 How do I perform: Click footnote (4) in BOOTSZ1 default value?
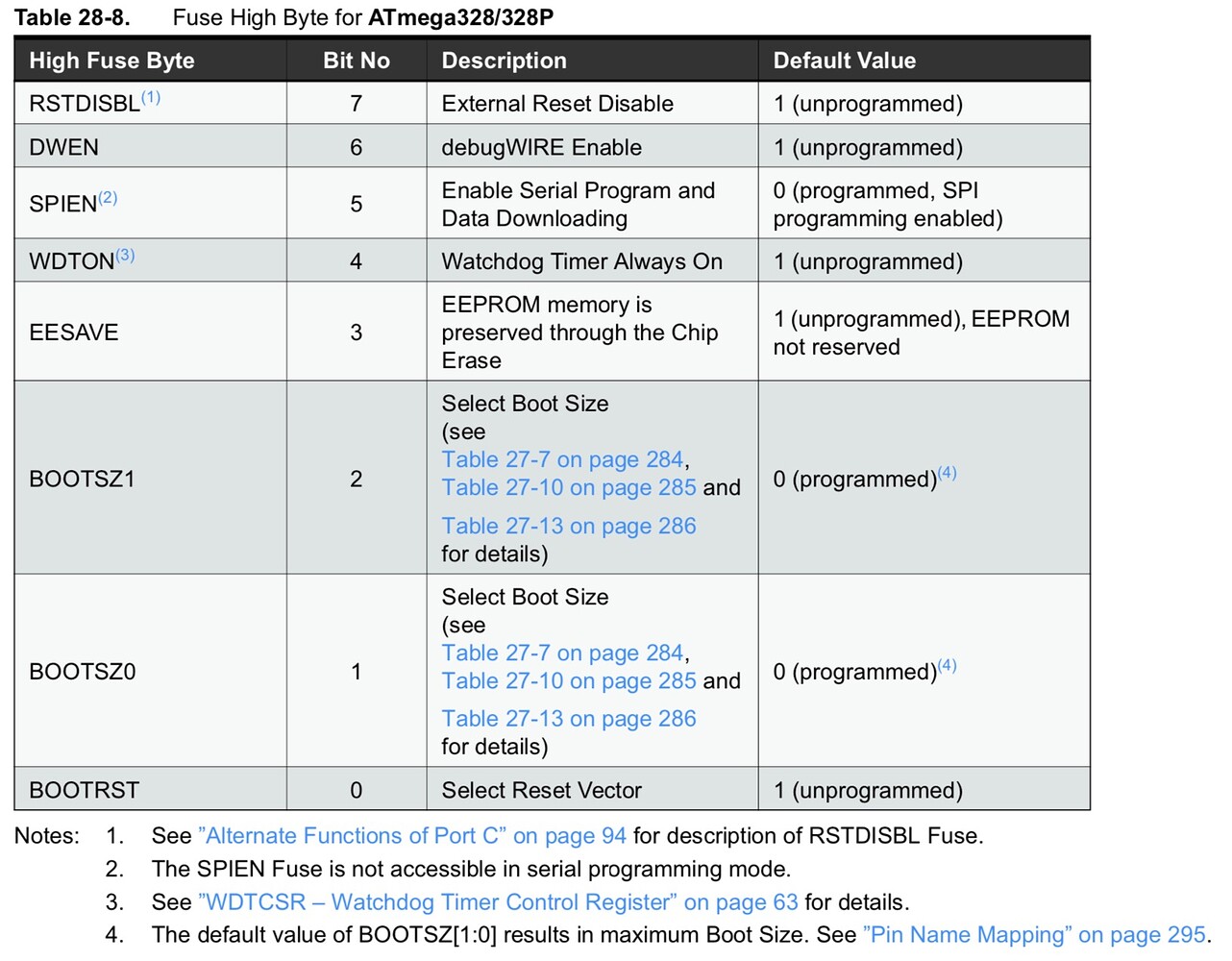tap(947, 473)
